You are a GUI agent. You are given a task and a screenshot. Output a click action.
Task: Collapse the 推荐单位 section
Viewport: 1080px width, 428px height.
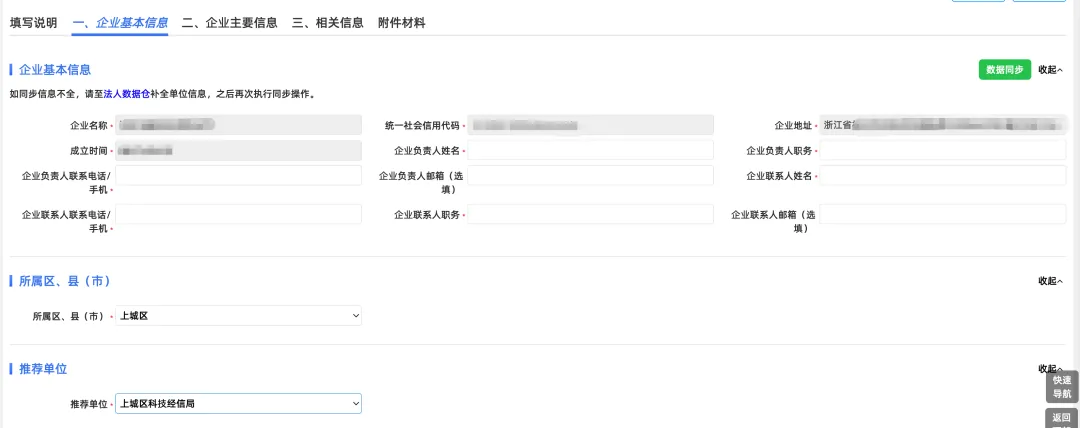pos(1050,369)
